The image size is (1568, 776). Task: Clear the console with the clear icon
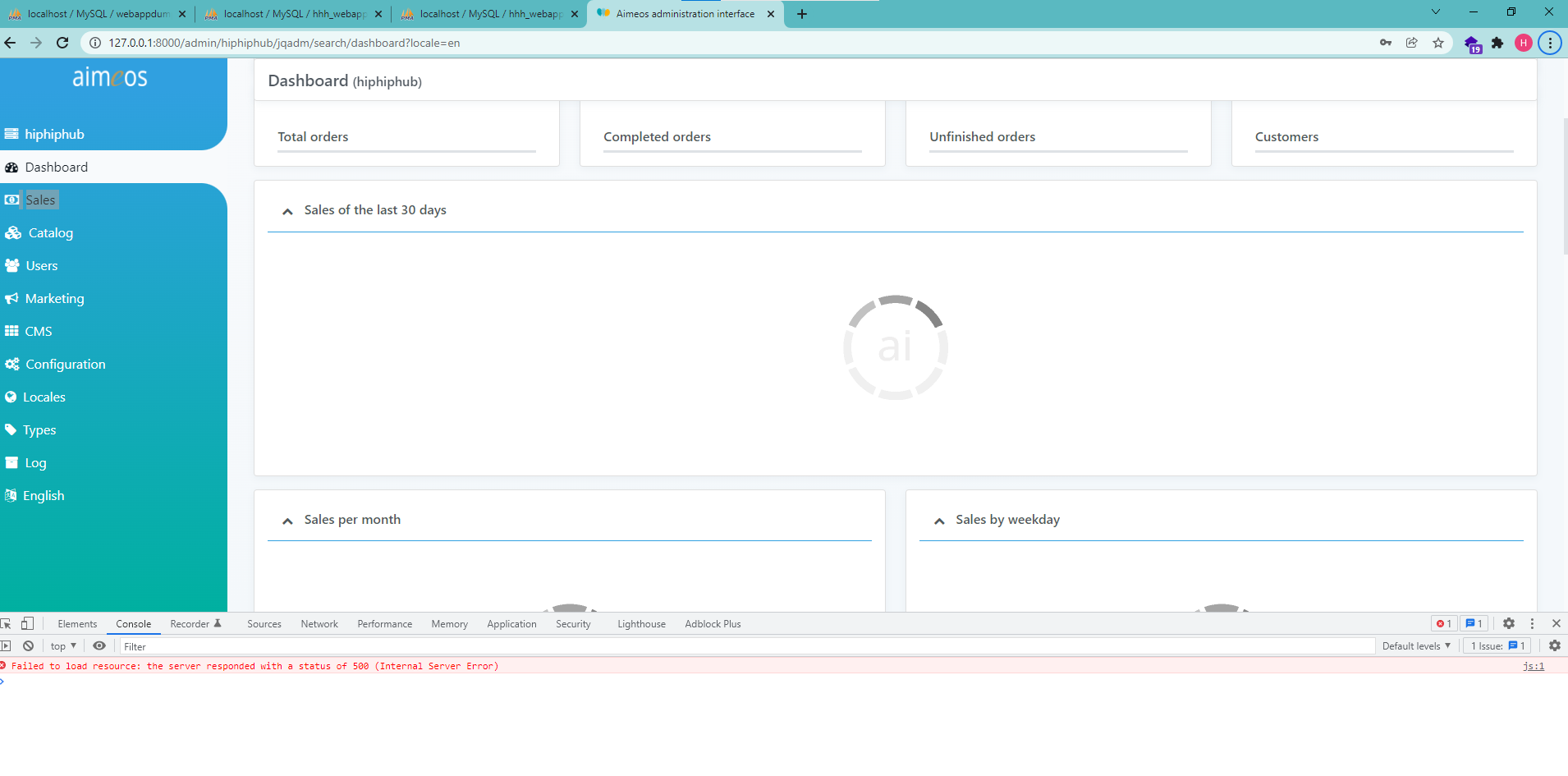pos(28,645)
